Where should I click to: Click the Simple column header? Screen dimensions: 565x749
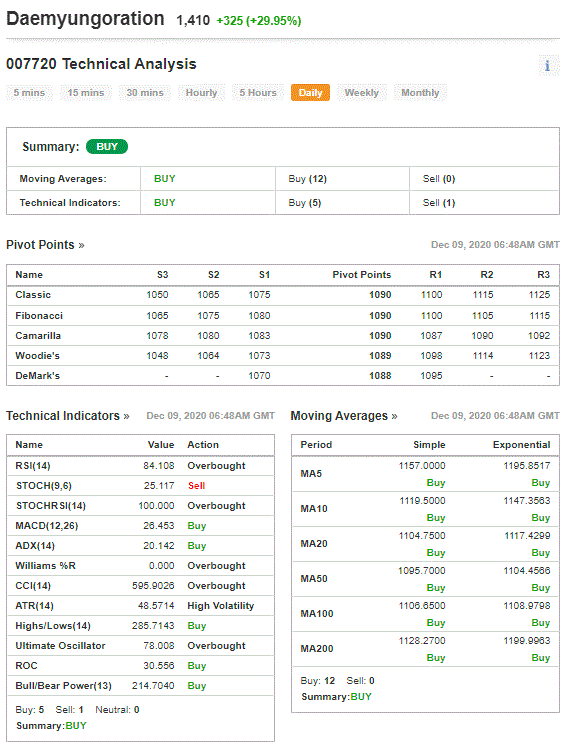(429, 445)
